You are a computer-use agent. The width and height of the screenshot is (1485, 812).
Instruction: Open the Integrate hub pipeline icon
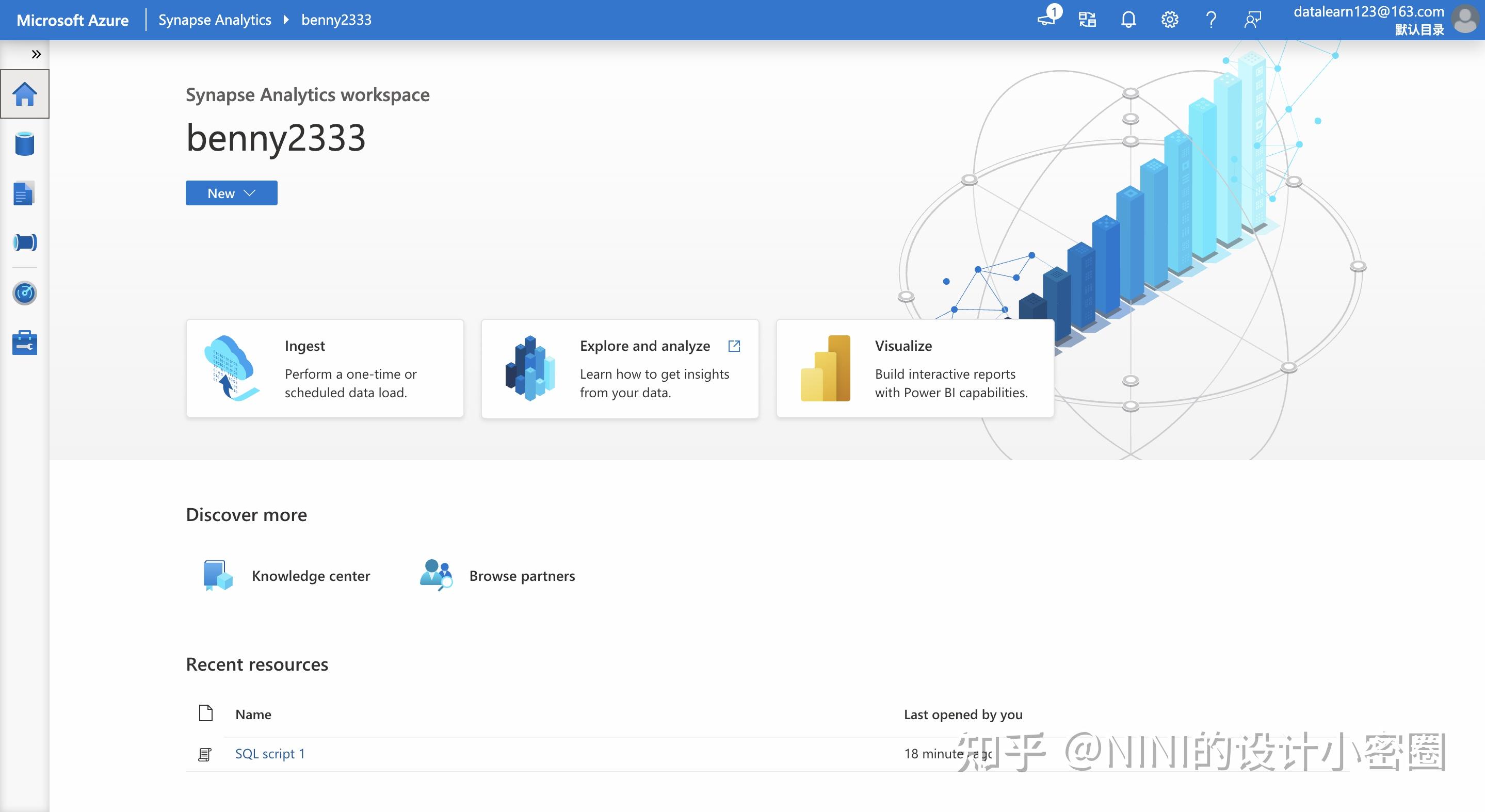point(24,242)
